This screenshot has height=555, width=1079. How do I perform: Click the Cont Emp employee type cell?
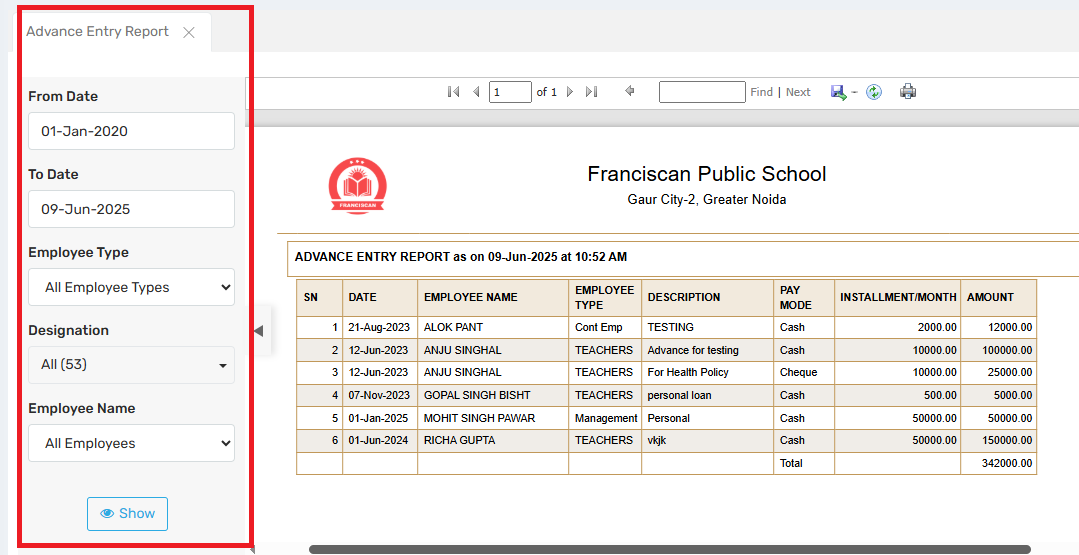(605, 327)
